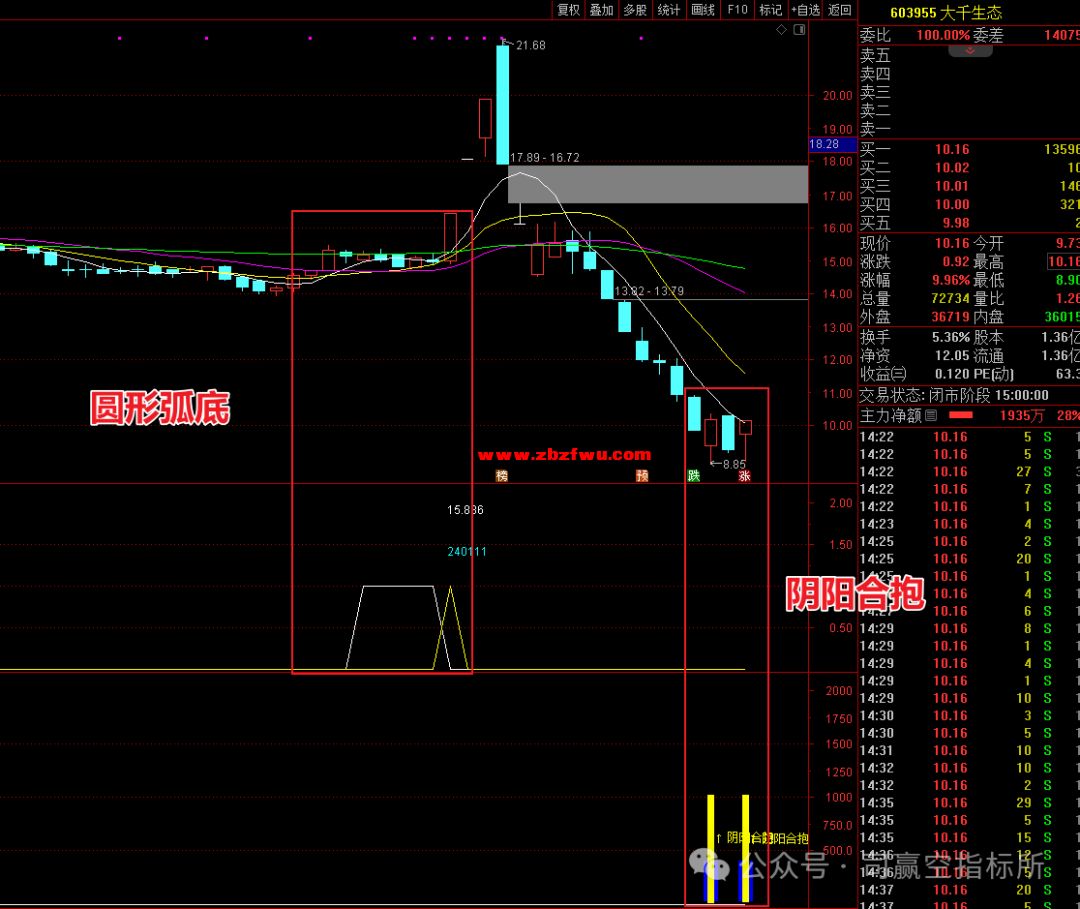This screenshot has width=1080, height=909.
Task: Click the 预 marker under the chart
Action: point(642,476)
